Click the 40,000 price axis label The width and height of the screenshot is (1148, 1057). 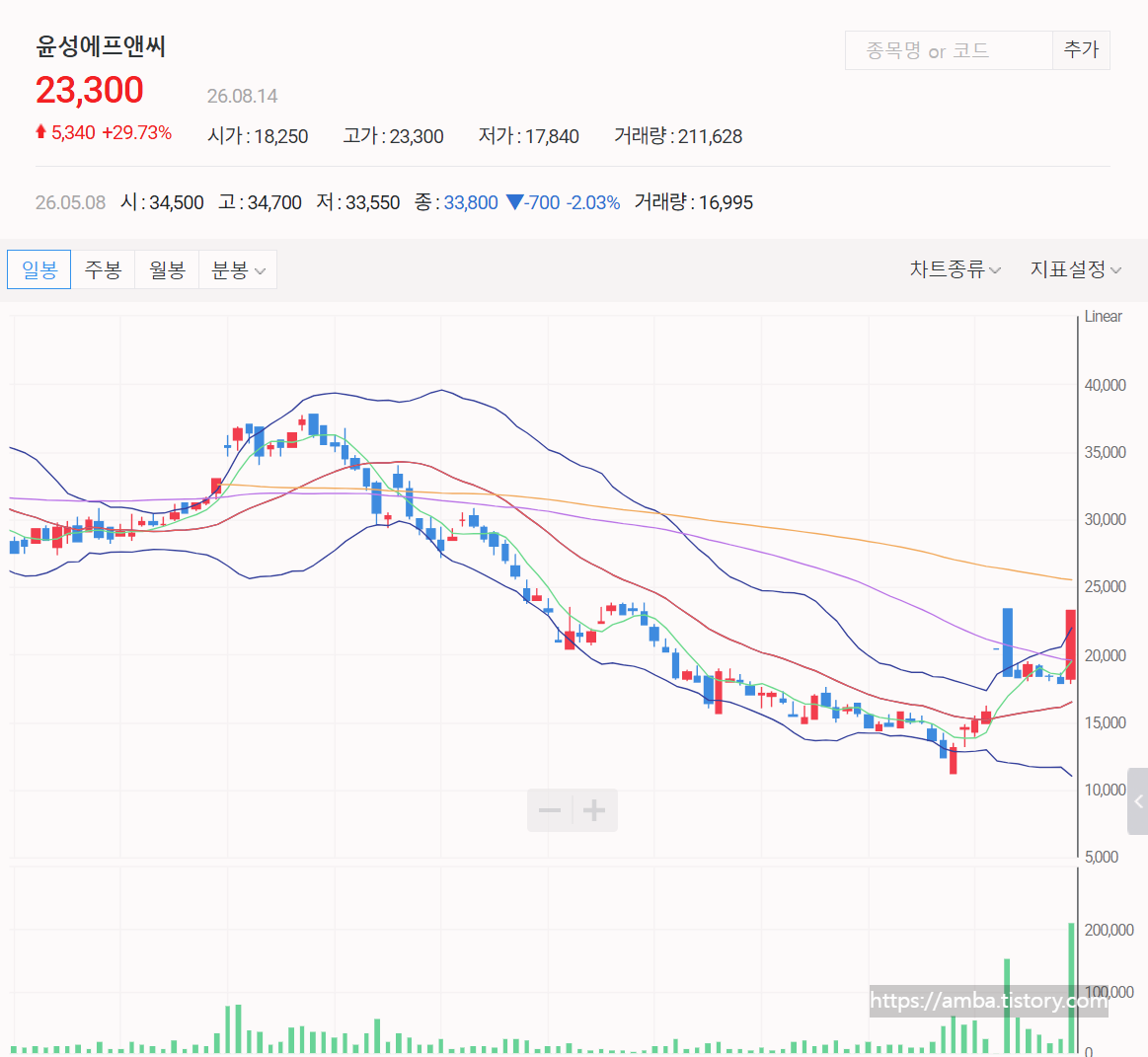pyautogui.click(x=1105, y=385)
